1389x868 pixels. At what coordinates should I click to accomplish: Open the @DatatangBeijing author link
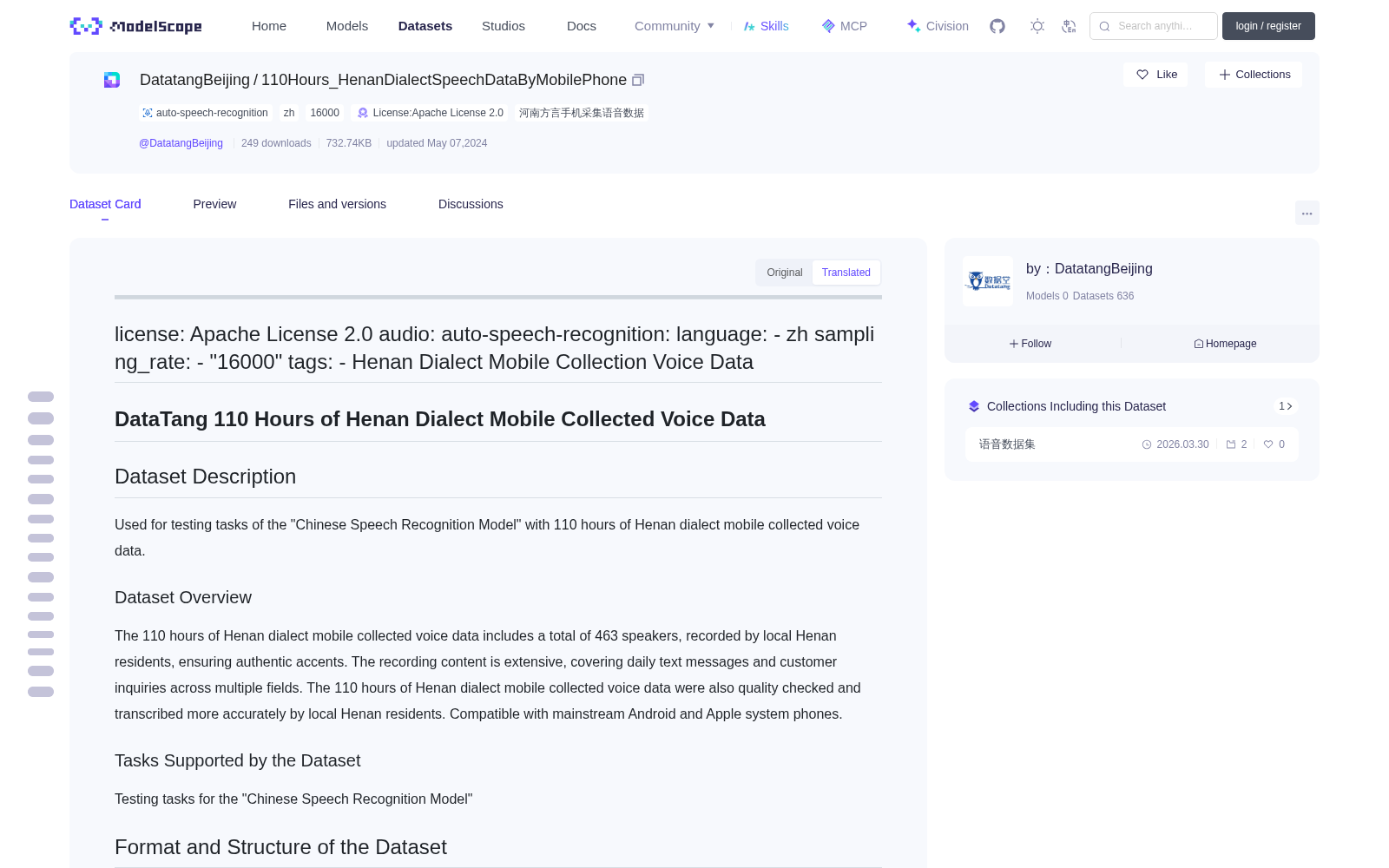tap(181, 143)
